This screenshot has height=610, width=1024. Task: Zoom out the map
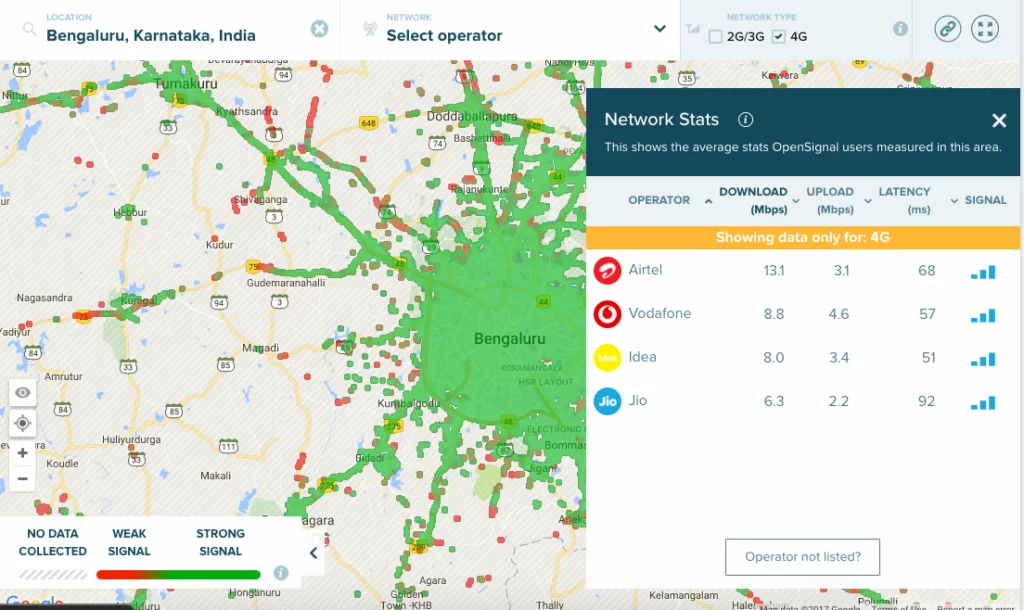(x=23, y=479)
